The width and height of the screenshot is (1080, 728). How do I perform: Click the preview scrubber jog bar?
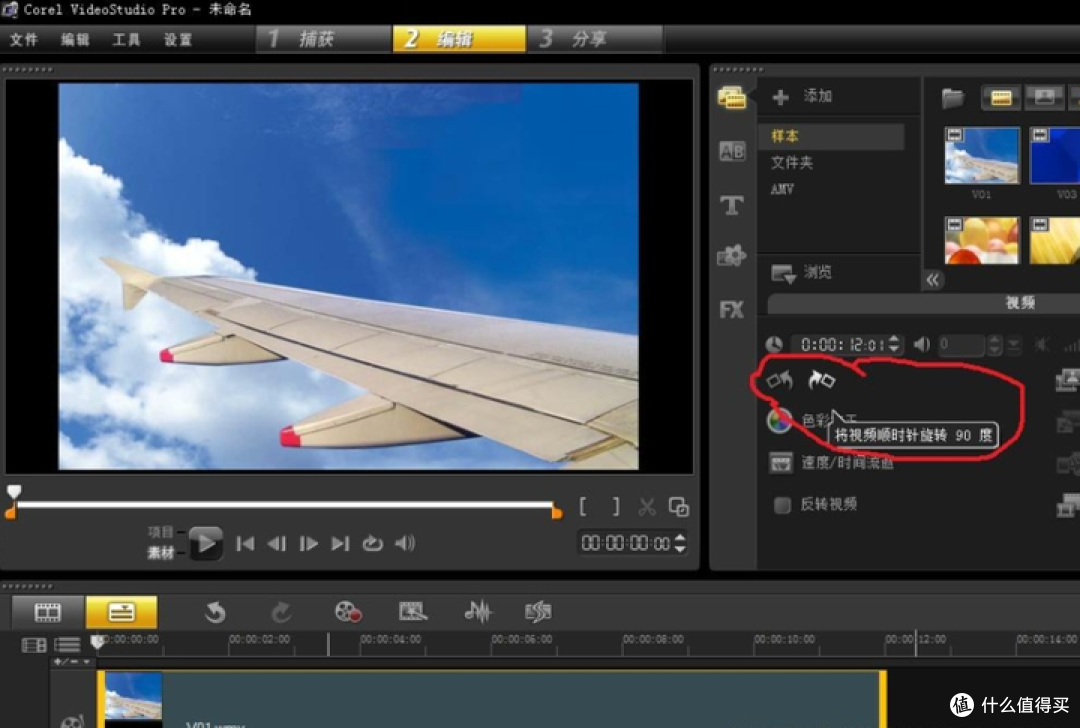pos(284,505)
